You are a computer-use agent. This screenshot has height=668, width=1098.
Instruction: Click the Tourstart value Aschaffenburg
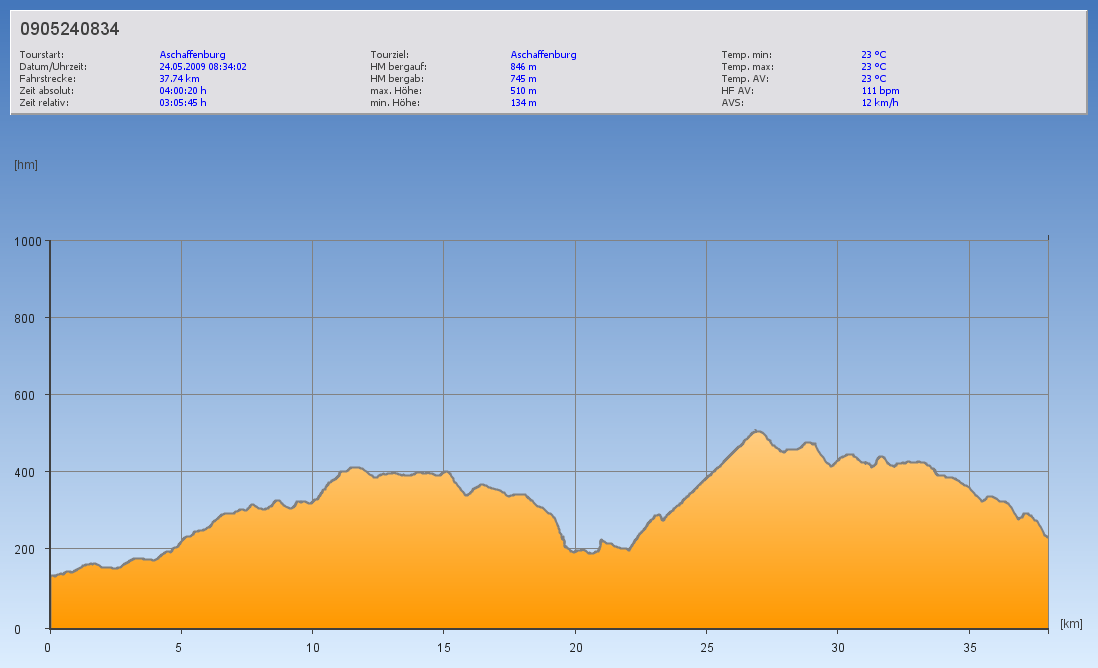(x=192, y=55)
